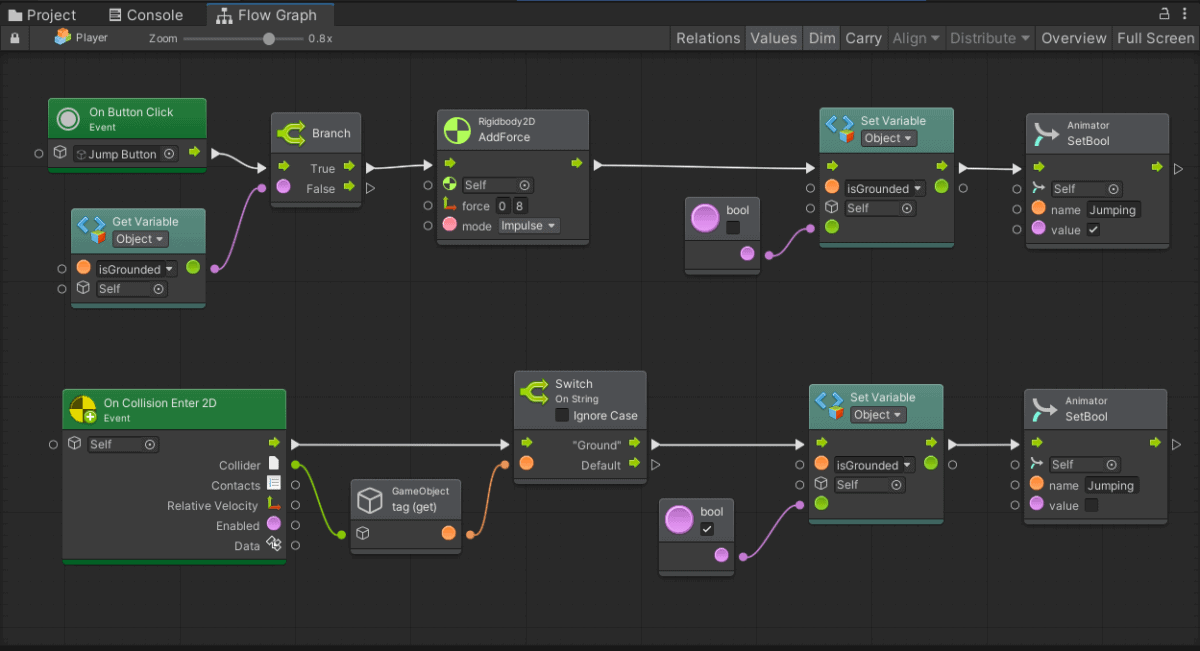Click the GameObject tag cube icon
This screenshot has height=651, width=1200.
[x=370, y=499]
